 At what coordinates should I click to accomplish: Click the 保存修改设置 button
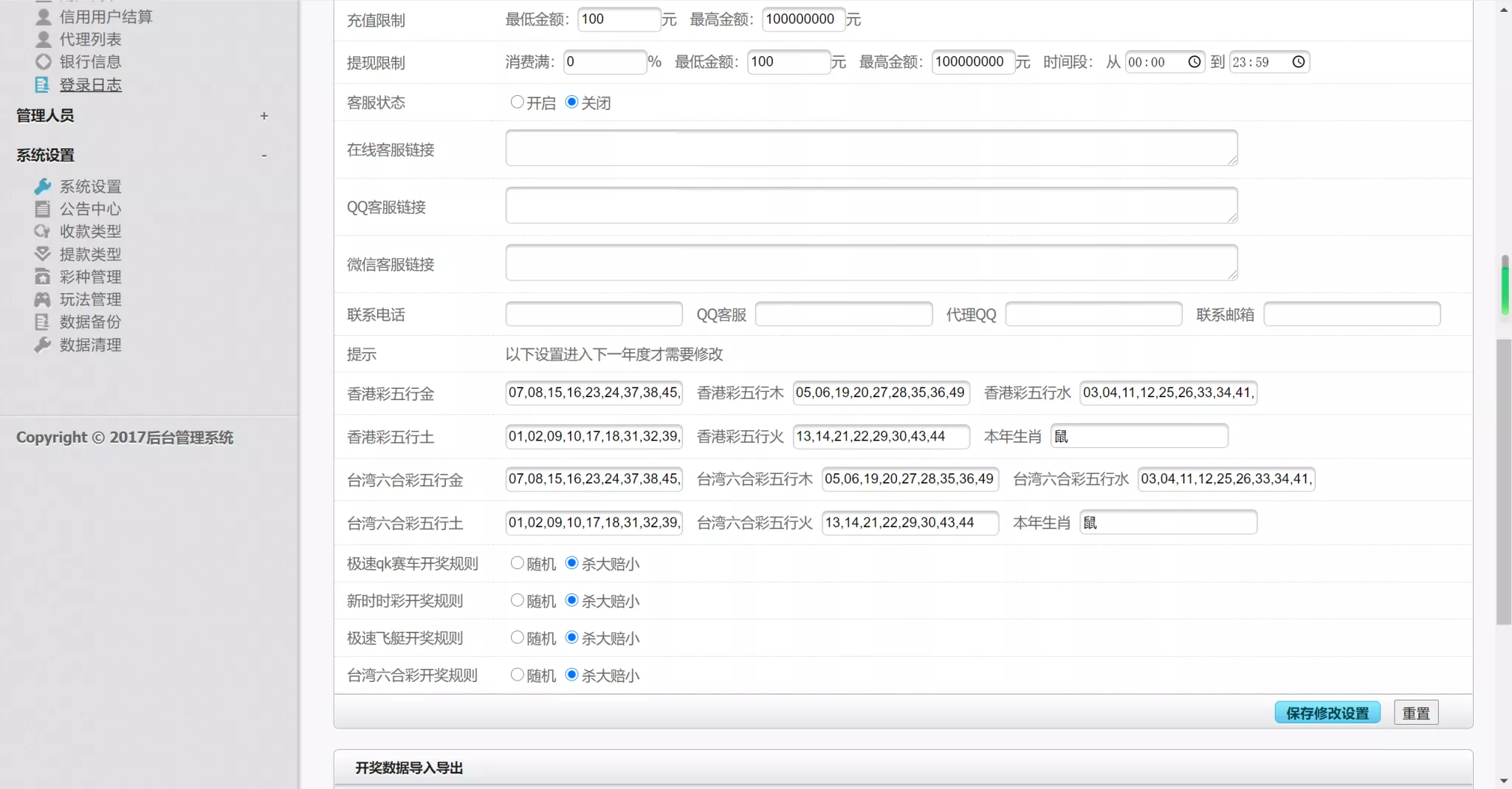[1327, 712]
